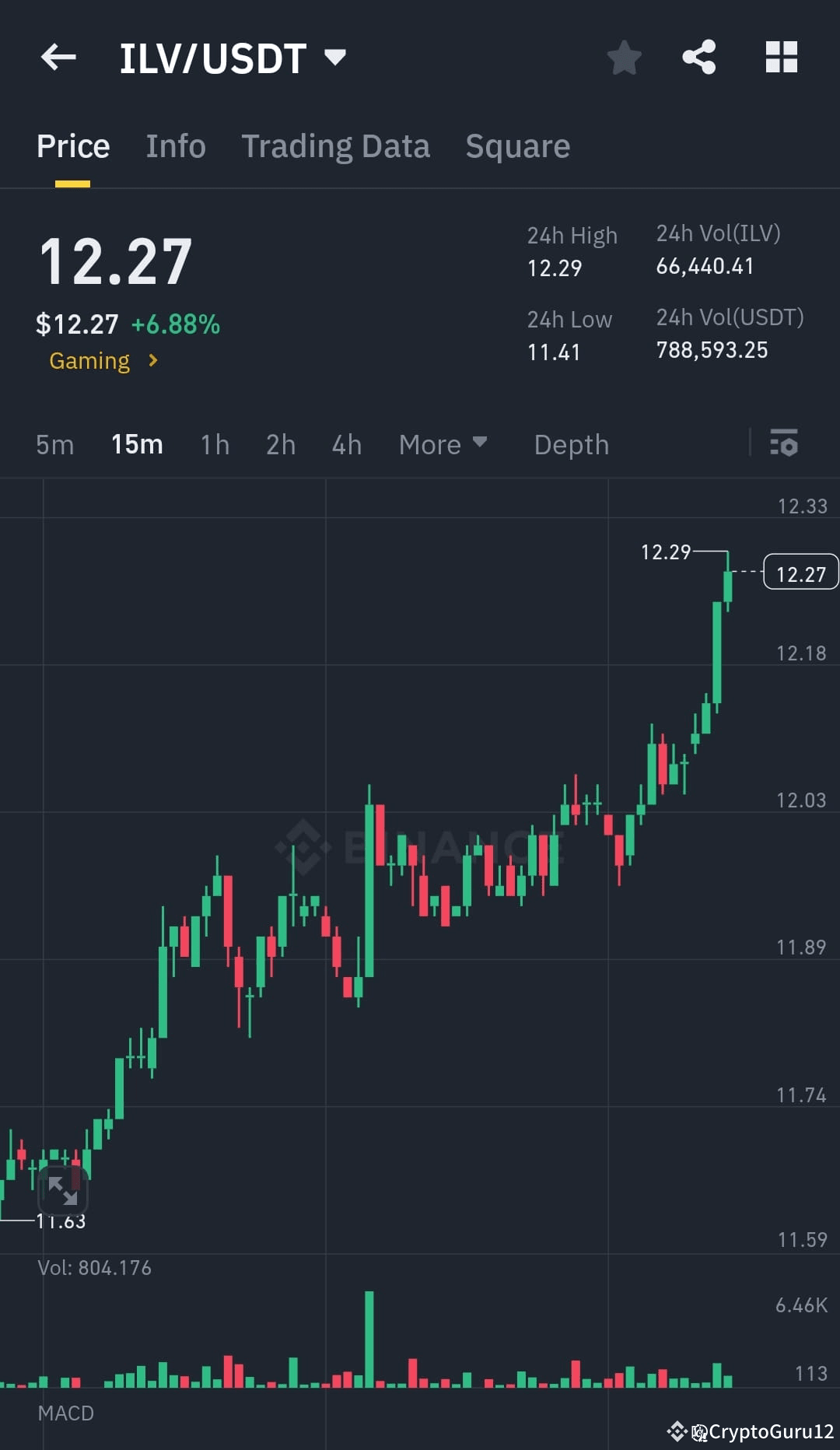Select the Price tab
This screenshot has width=840, height=1450.
coord(73,145)
